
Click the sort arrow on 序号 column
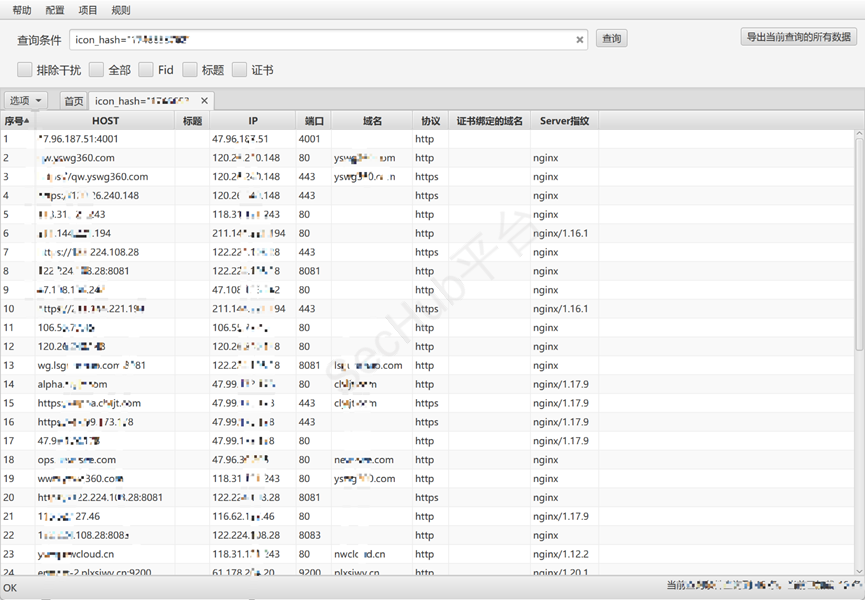click(26, 121)
